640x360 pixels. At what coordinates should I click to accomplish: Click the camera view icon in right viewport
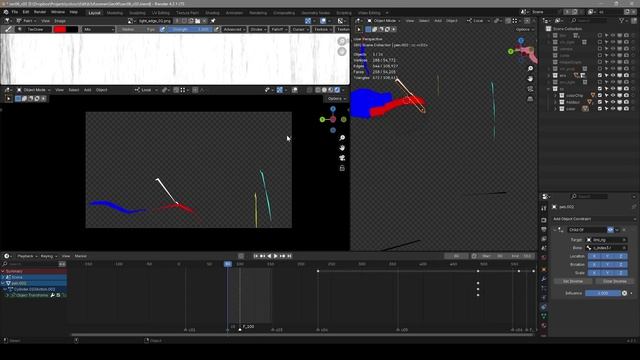click(530, 89)
